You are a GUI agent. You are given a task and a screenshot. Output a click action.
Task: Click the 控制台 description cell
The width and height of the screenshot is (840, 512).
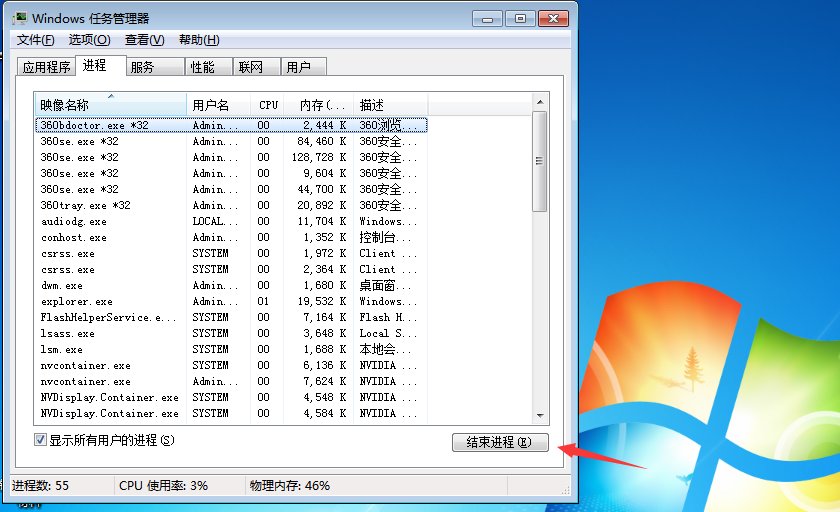386,237
